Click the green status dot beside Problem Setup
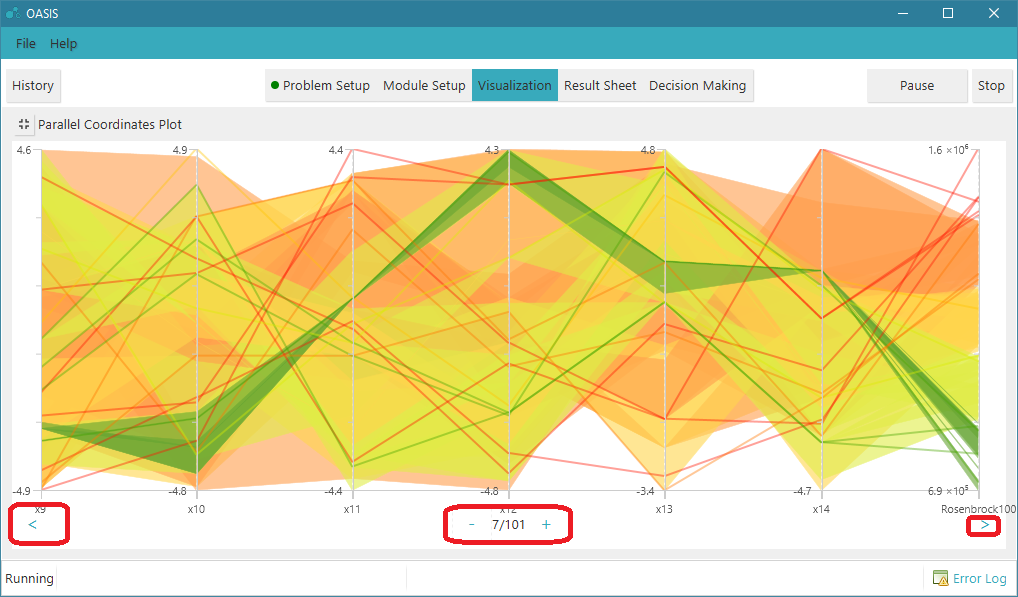The width and height of the screenshot is (1018, 597). click(274, 85)
